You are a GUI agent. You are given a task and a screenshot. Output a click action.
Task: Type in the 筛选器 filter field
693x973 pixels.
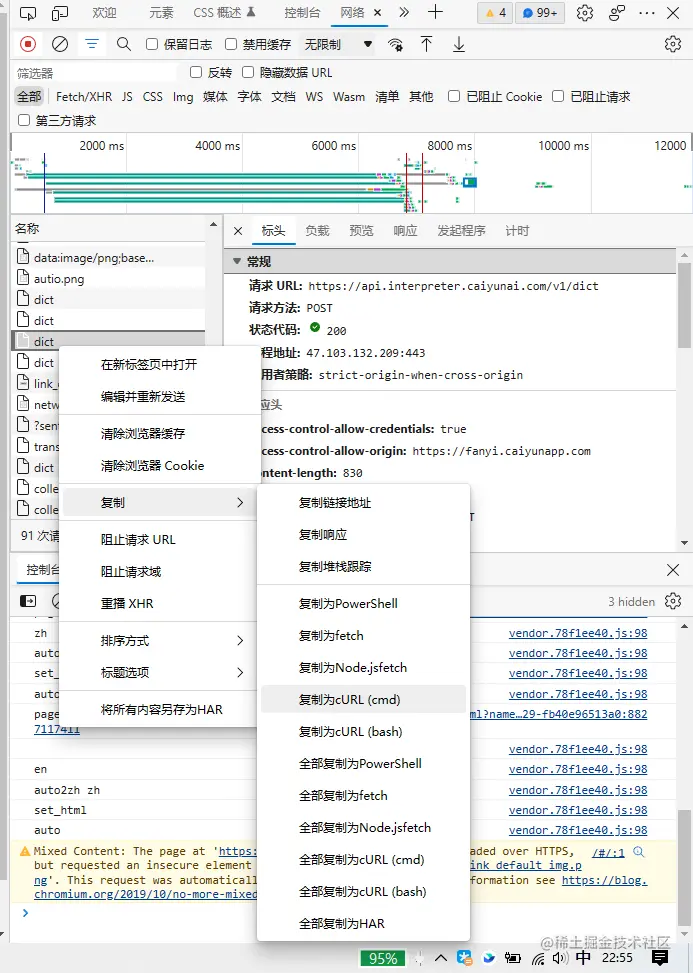pos(96,73)
